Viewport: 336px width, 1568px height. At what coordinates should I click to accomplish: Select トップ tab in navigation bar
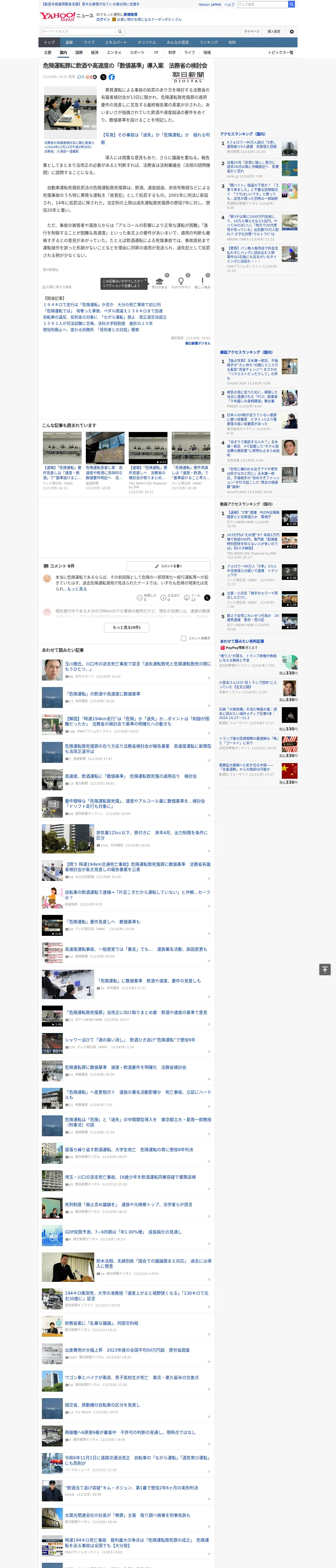point(49,43)
